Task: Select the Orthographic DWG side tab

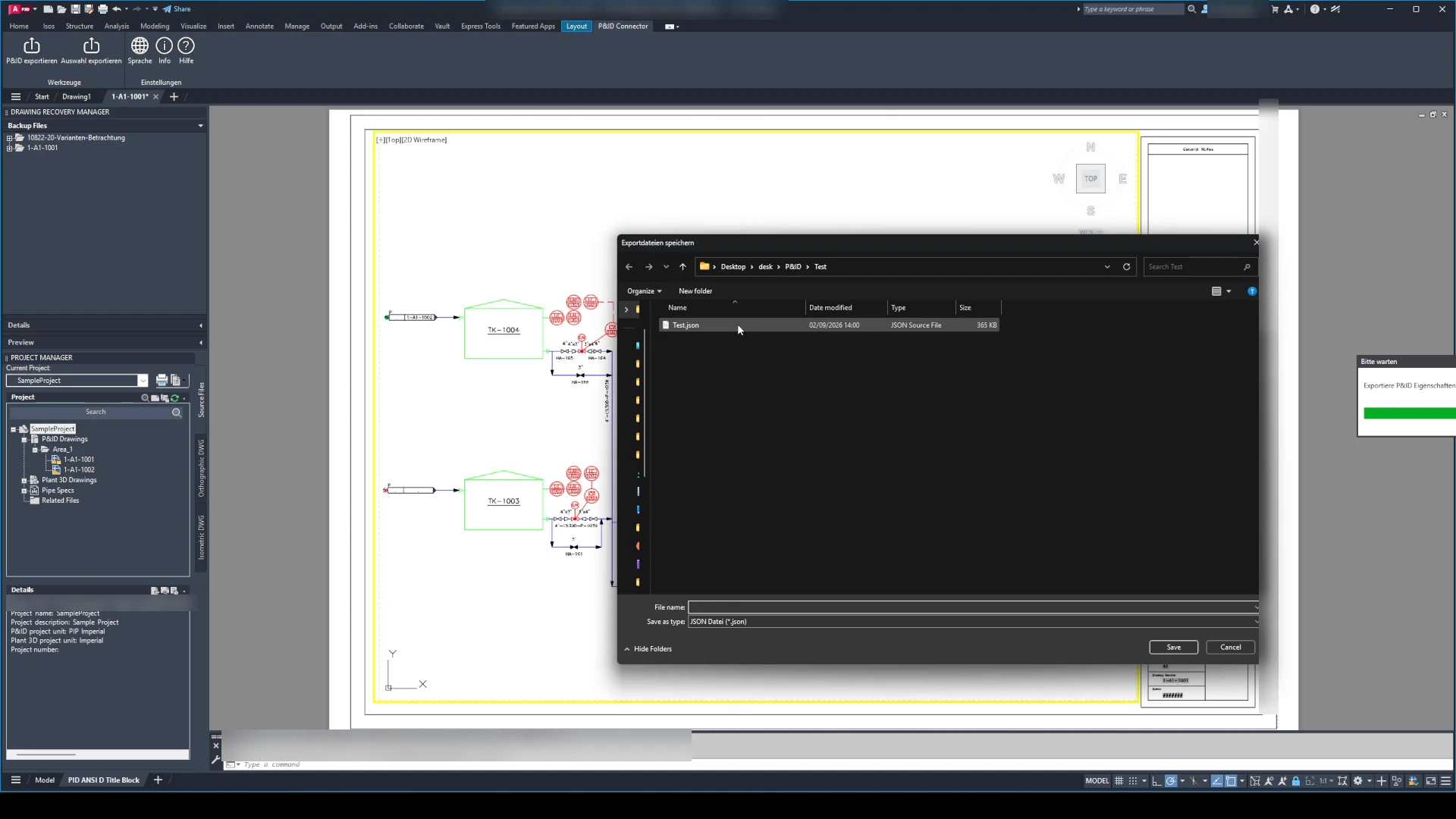Action: [x=202, y=469]
